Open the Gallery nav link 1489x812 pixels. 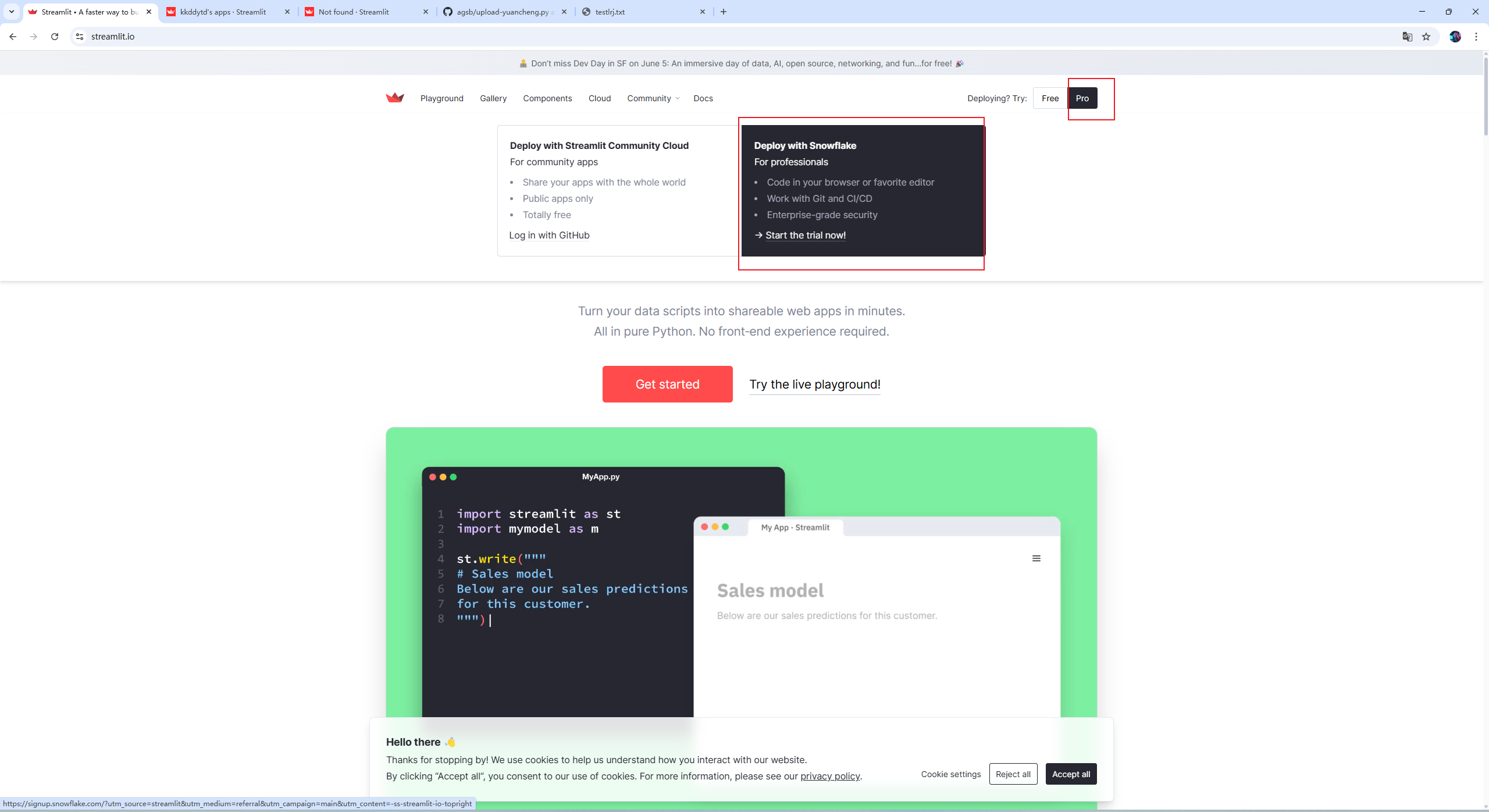(493, 98)
